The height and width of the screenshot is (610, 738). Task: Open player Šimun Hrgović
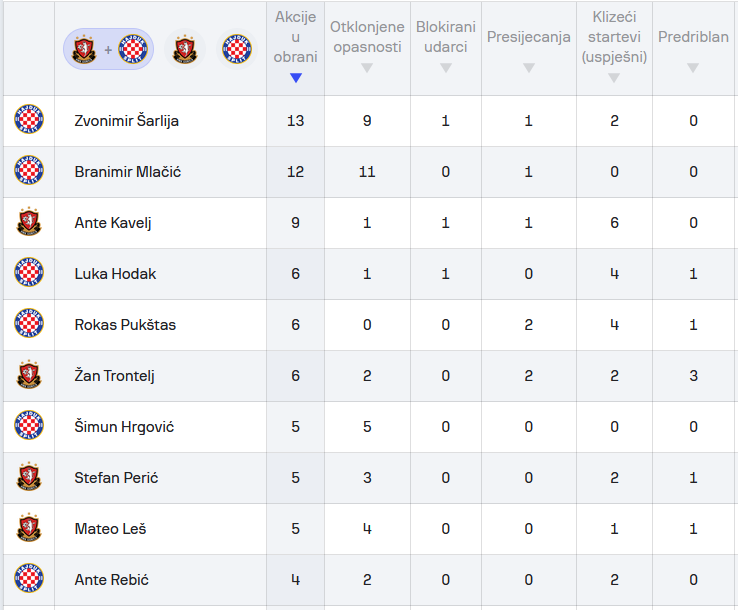(x=124, y=427)
